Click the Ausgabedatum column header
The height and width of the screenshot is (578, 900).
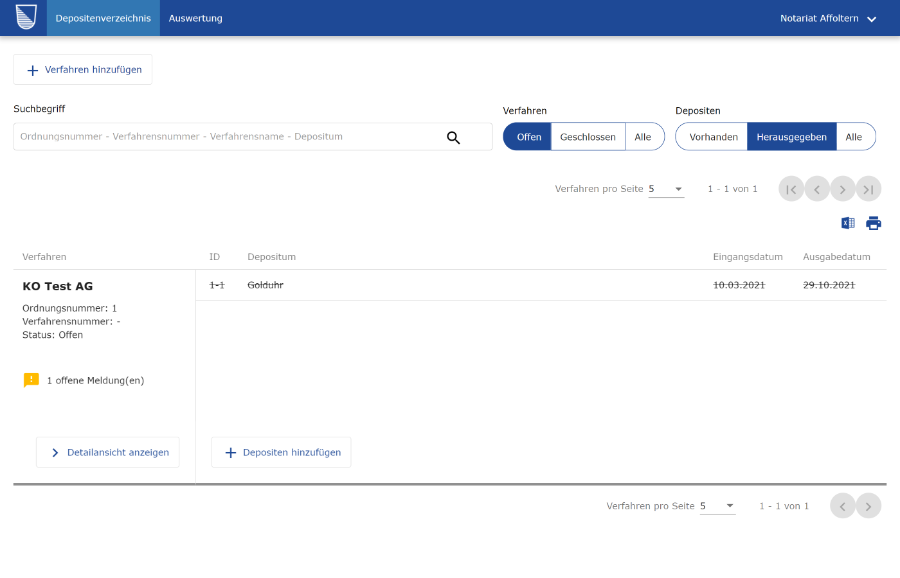click(x=836, y=257)
